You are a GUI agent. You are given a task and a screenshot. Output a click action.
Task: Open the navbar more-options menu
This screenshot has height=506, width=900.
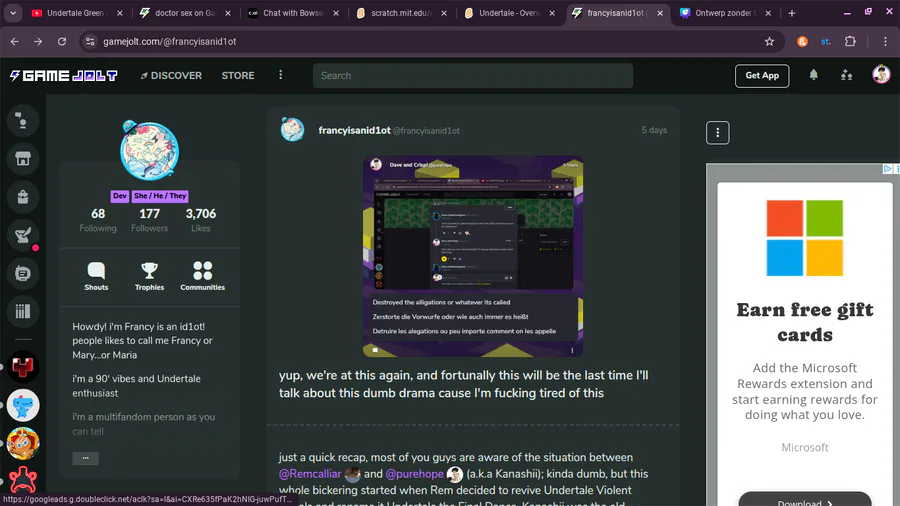coord(281,75)
